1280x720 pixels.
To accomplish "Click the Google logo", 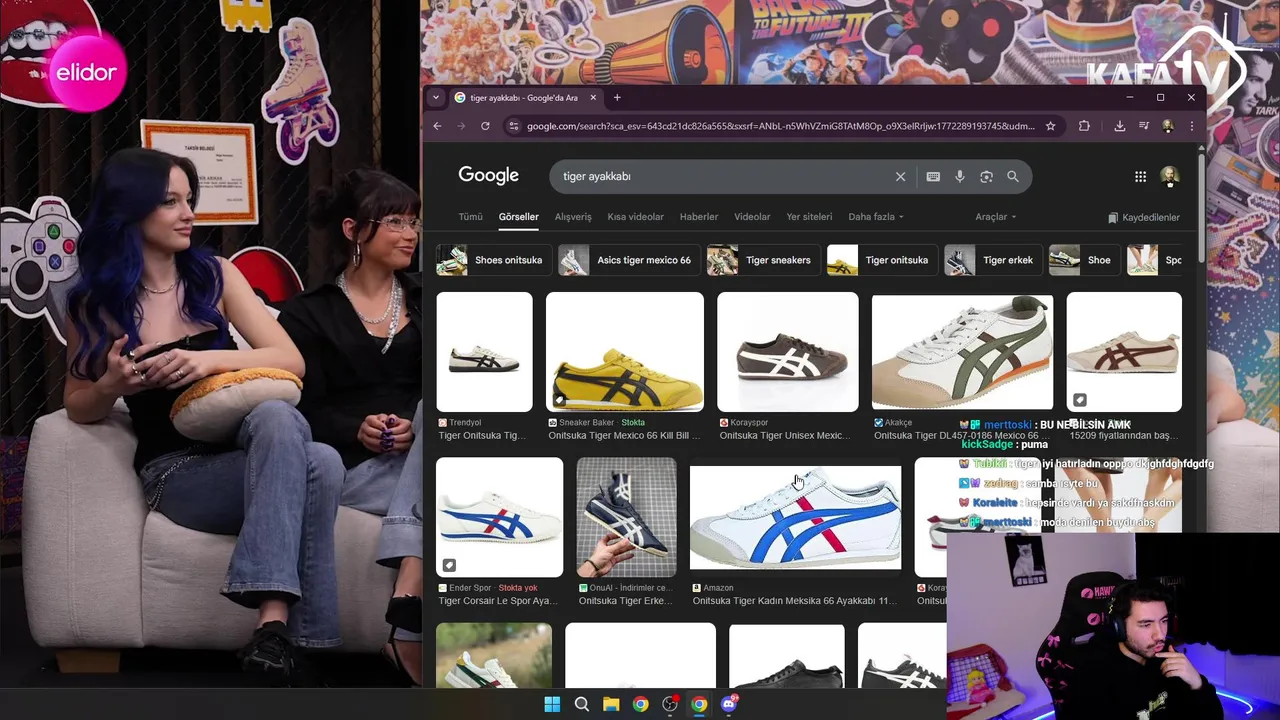I will pos(488,175).
